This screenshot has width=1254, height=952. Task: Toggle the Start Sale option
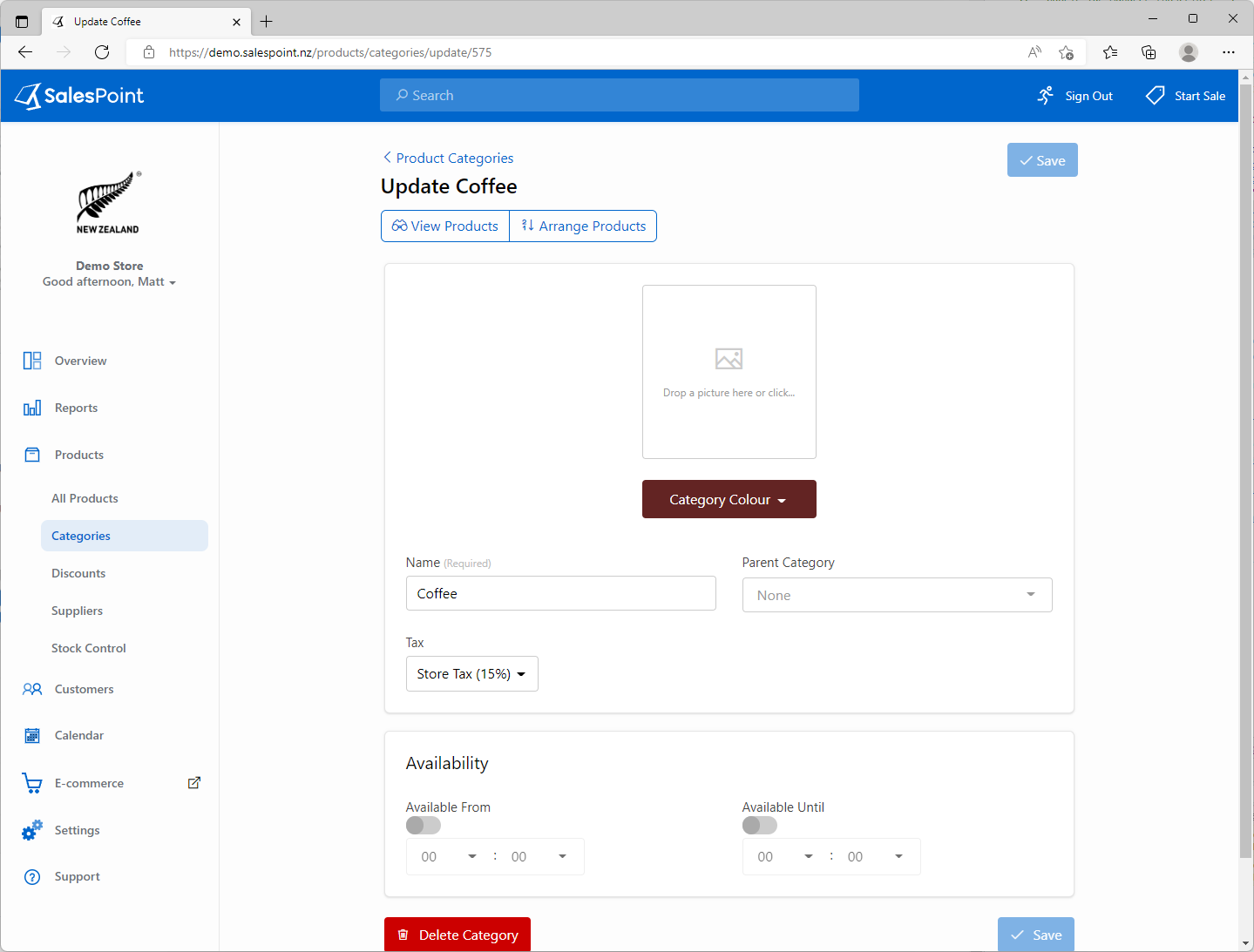coord(1185,95)
